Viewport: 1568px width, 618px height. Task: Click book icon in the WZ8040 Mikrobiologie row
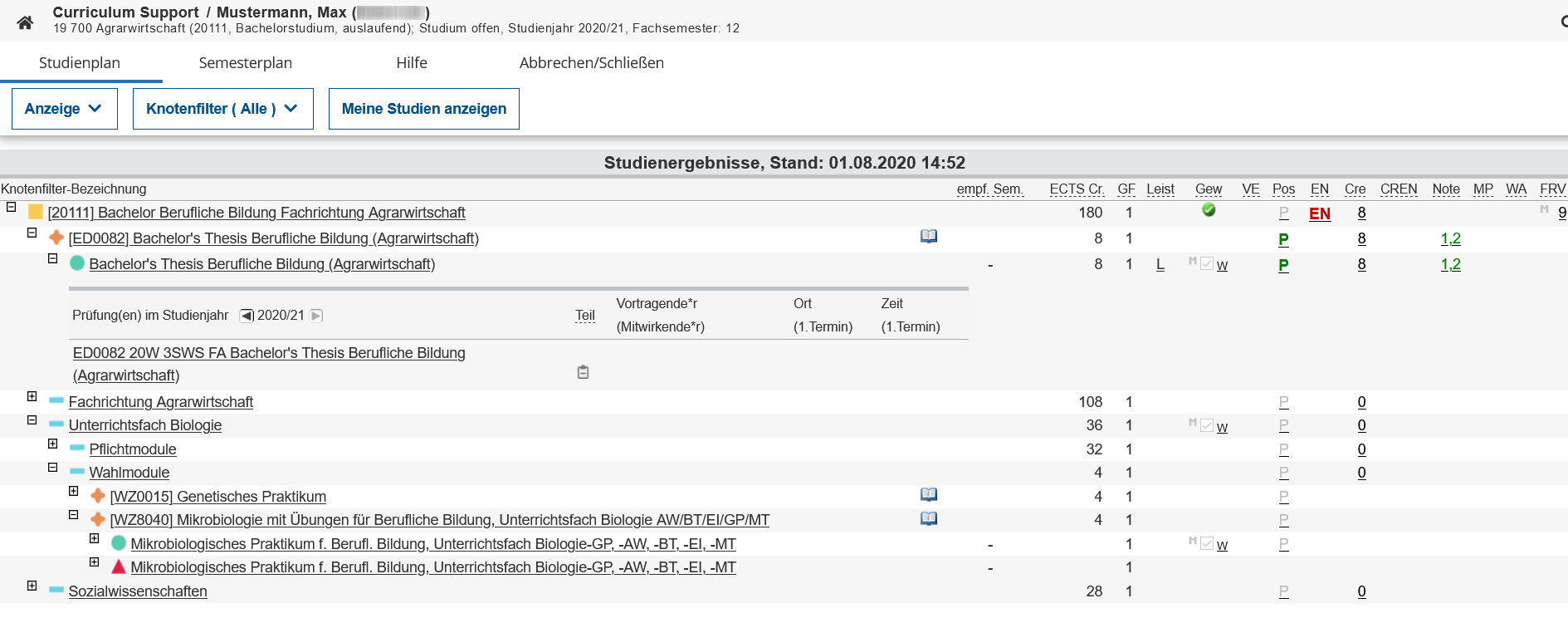tap(928, 519)
